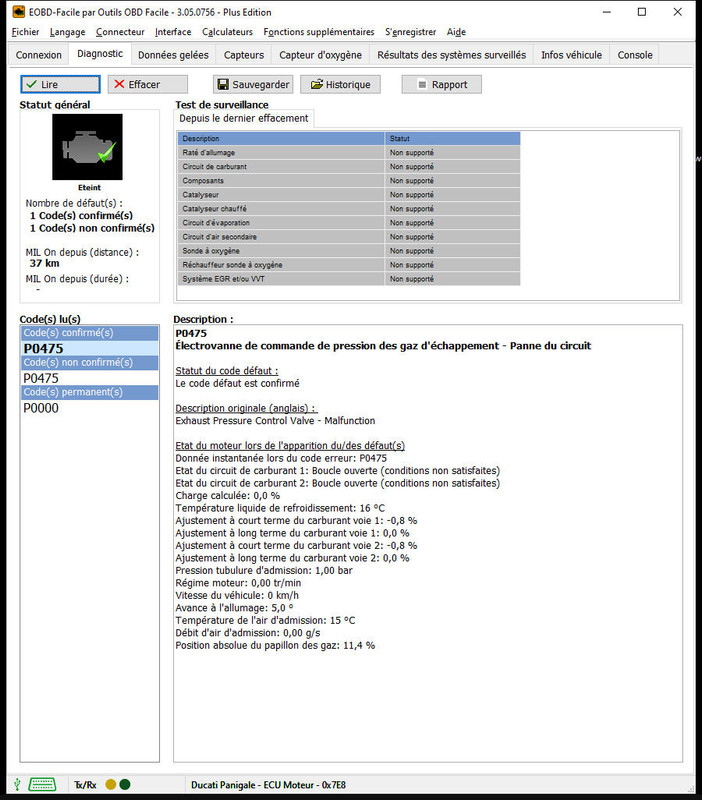Click Code(s) confirmé(s) list header

[89, 333]
